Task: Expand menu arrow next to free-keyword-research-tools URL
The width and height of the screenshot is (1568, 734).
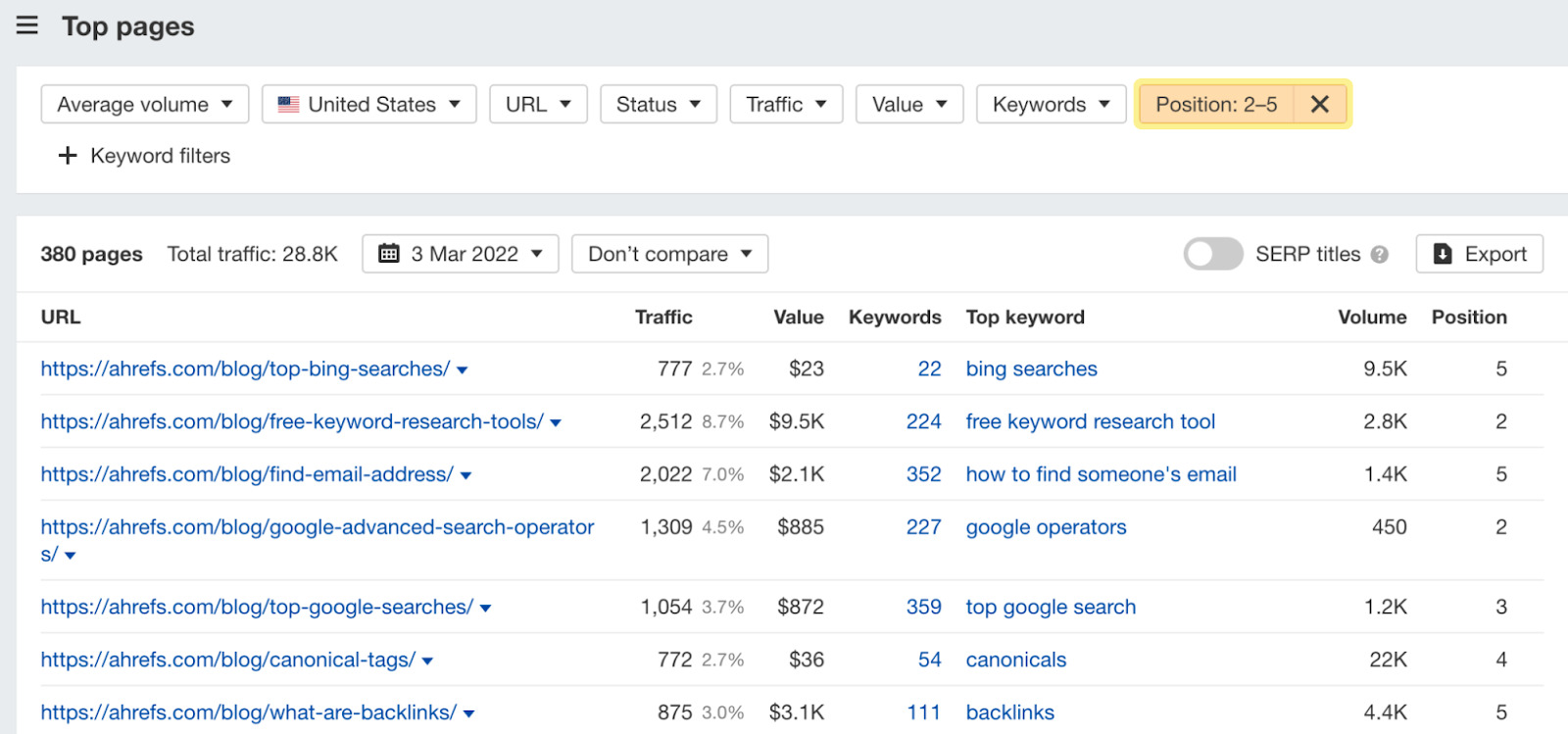Action: (556, 423)
